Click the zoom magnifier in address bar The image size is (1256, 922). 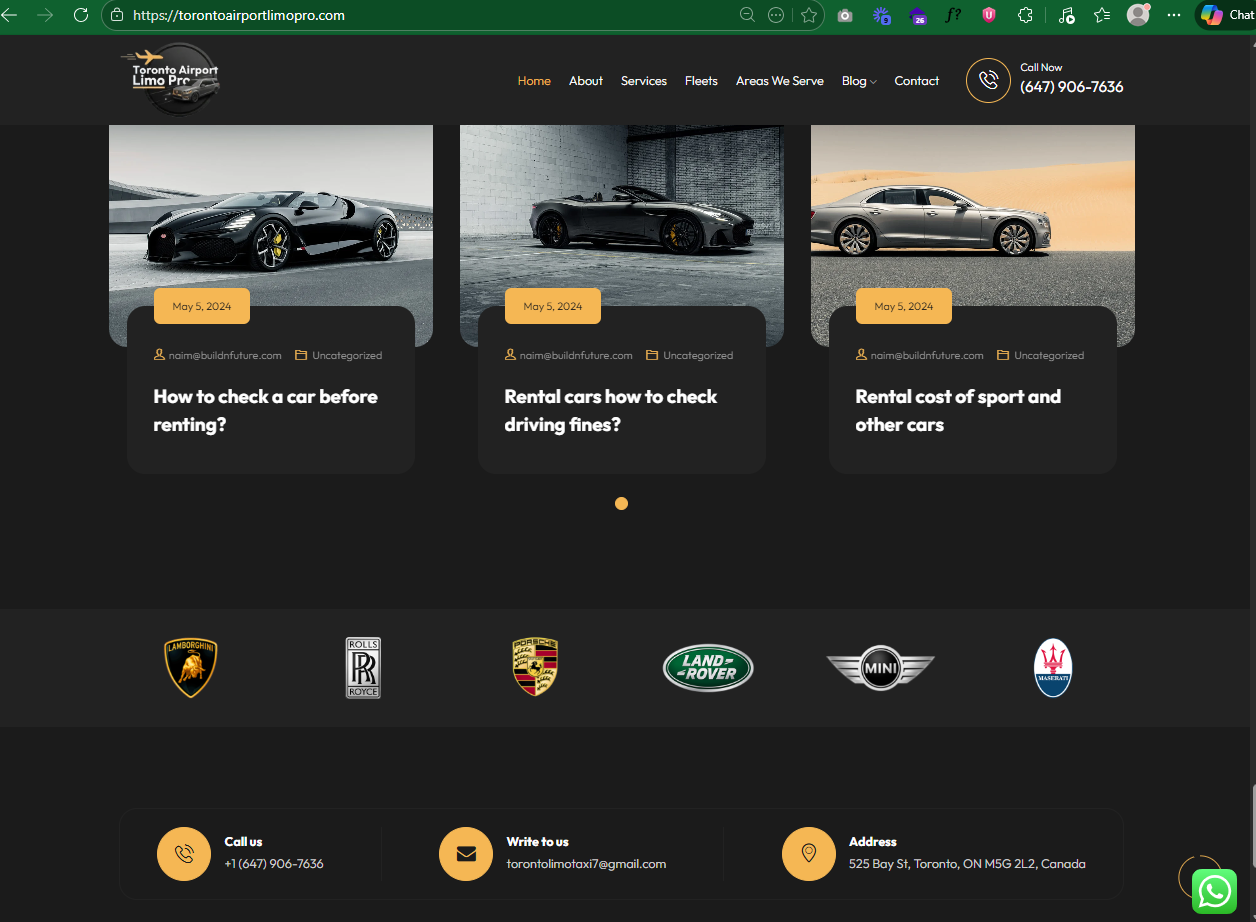pyautogui.click(x=747, y=15)
